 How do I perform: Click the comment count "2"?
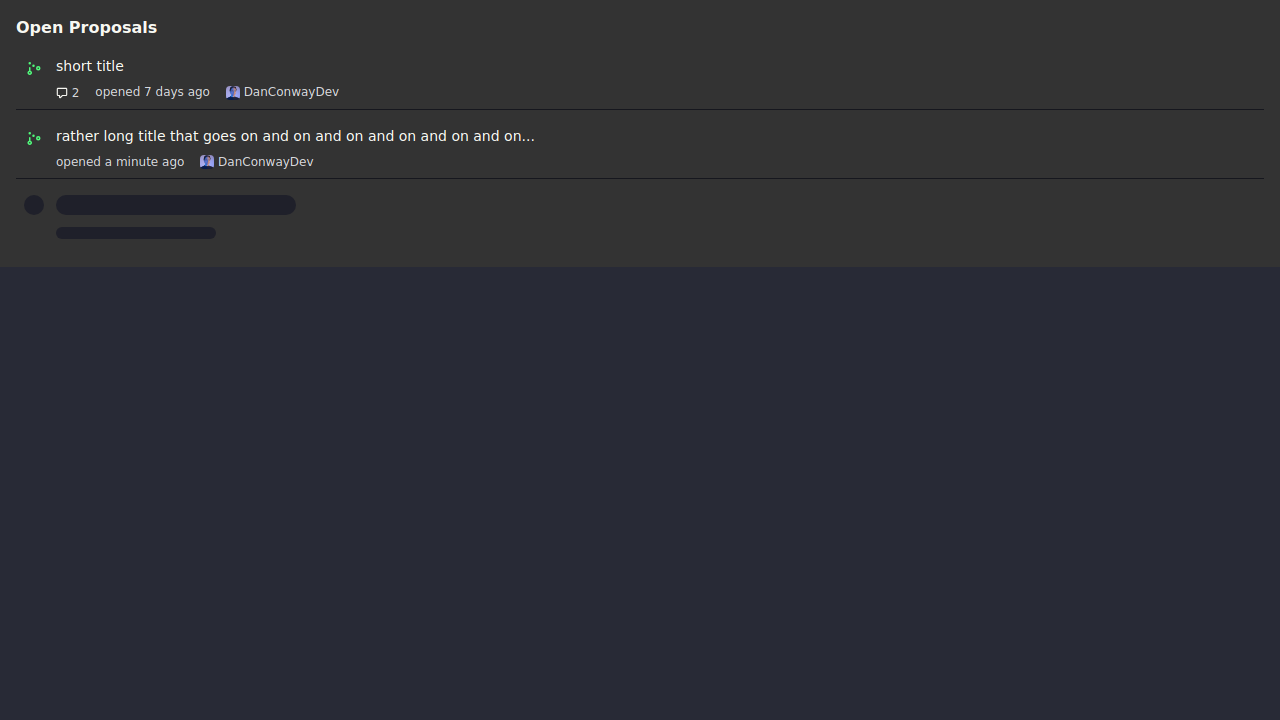[x=75, y=93]
